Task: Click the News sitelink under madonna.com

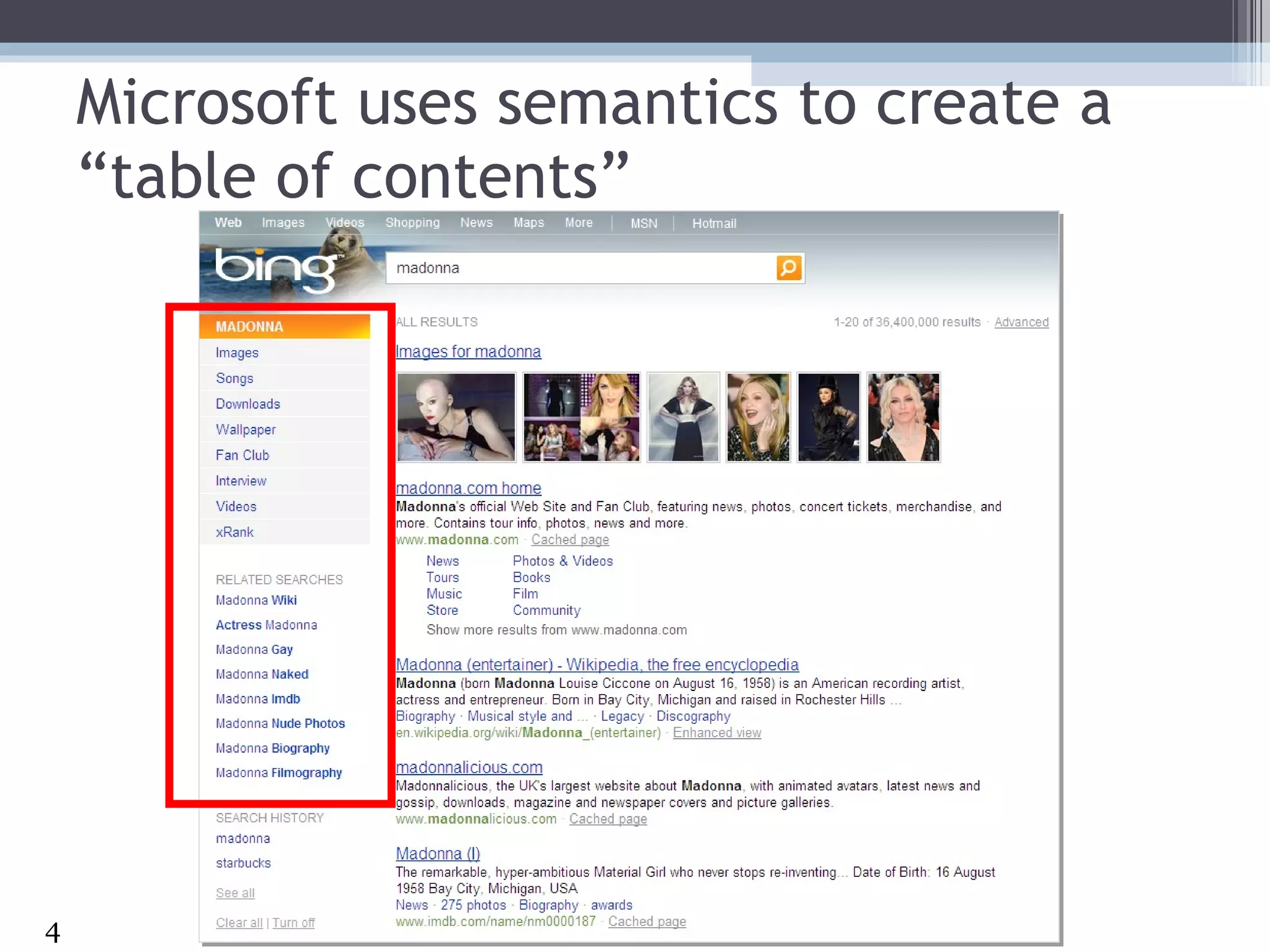Action: (x=442, y=561)
